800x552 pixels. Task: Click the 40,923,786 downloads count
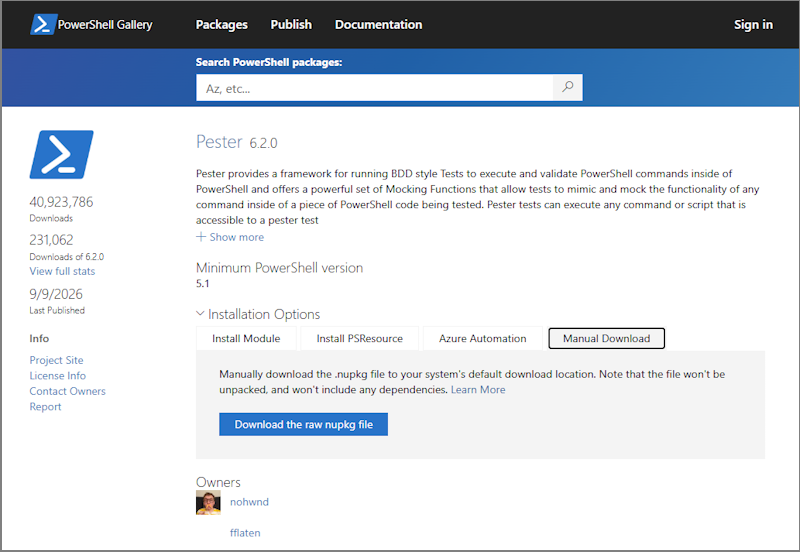point(61,202)
